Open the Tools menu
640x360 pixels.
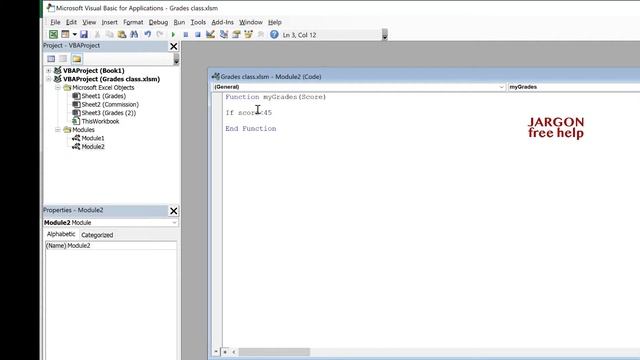tap(198, 22)
